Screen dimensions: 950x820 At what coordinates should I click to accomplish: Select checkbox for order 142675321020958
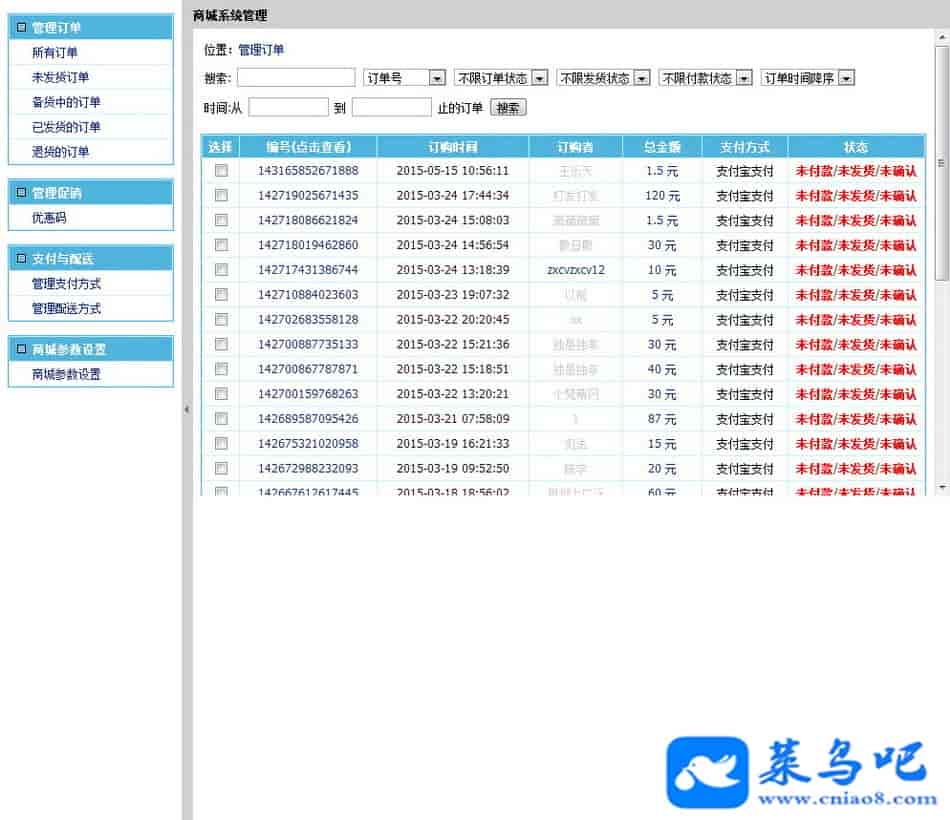[221, 444]
